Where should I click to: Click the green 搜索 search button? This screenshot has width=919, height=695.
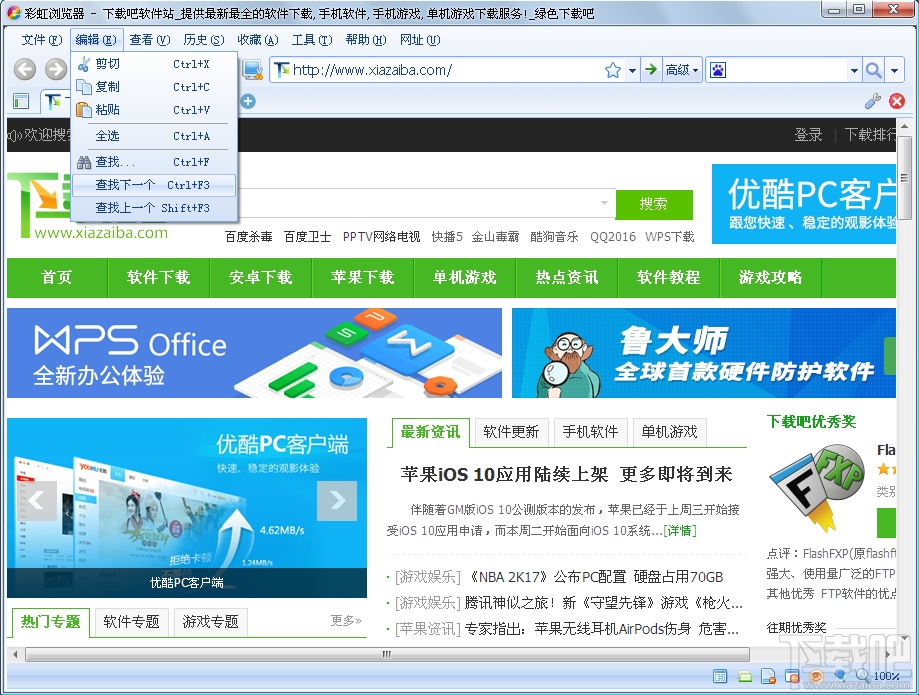coord(654,204)
